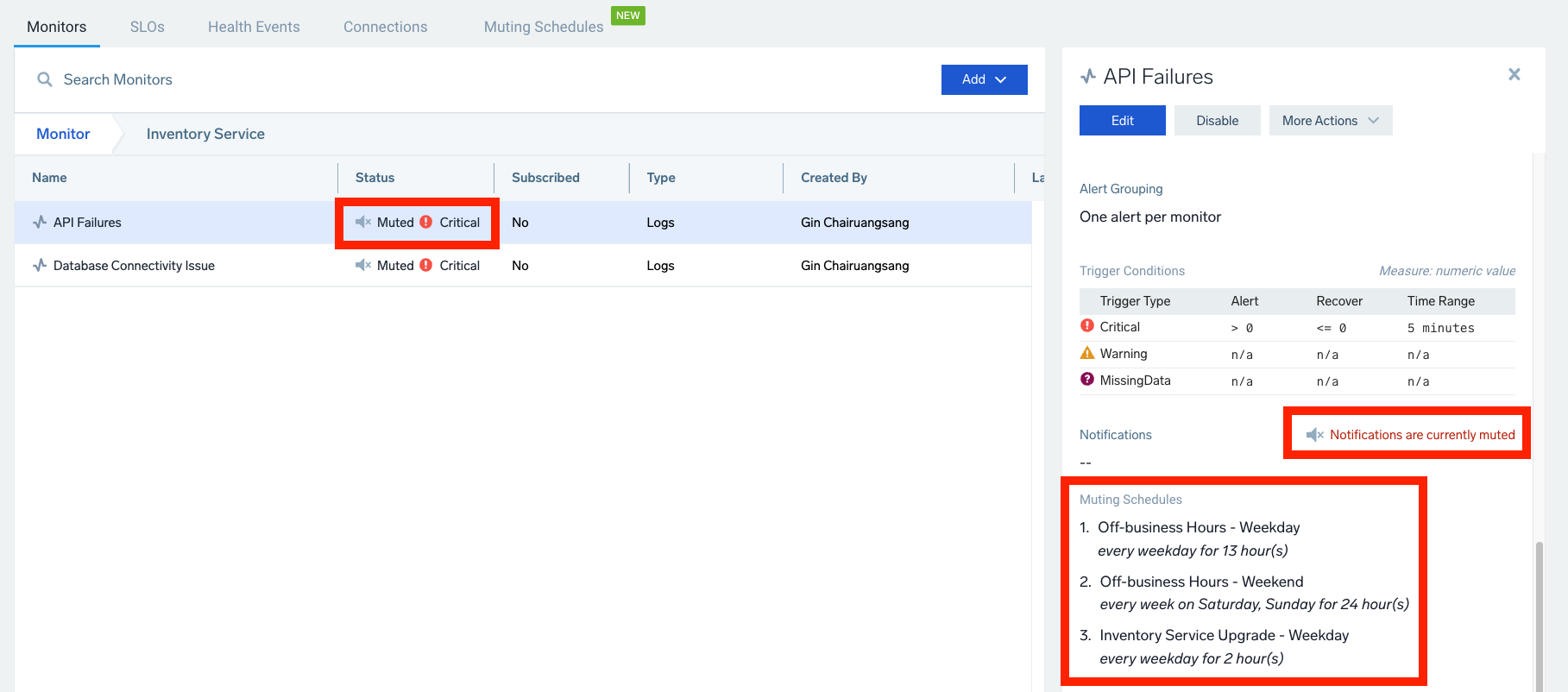
Task: Click Inventory Service Upgrade - Weekday schedule
Action: [x=1224, y=635]
